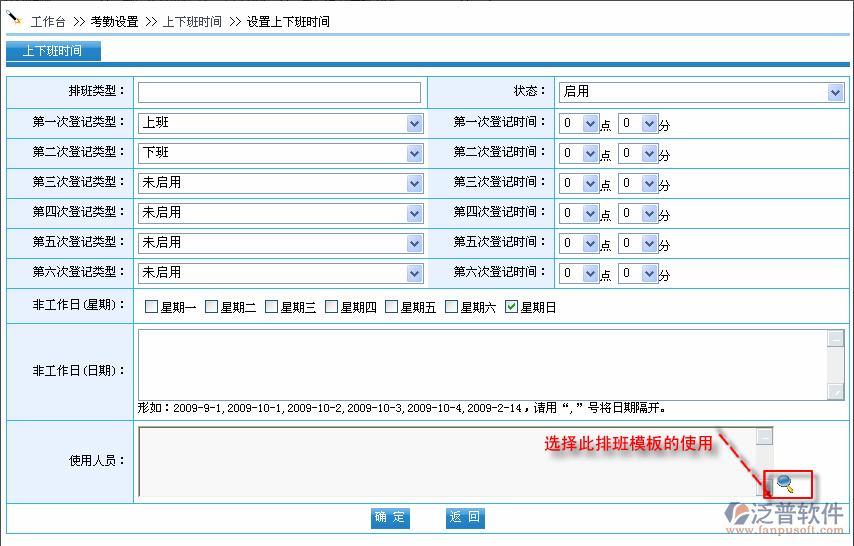Click the magnifier icon to select staff
Viewport: 854px width, 546px height.
785,485
